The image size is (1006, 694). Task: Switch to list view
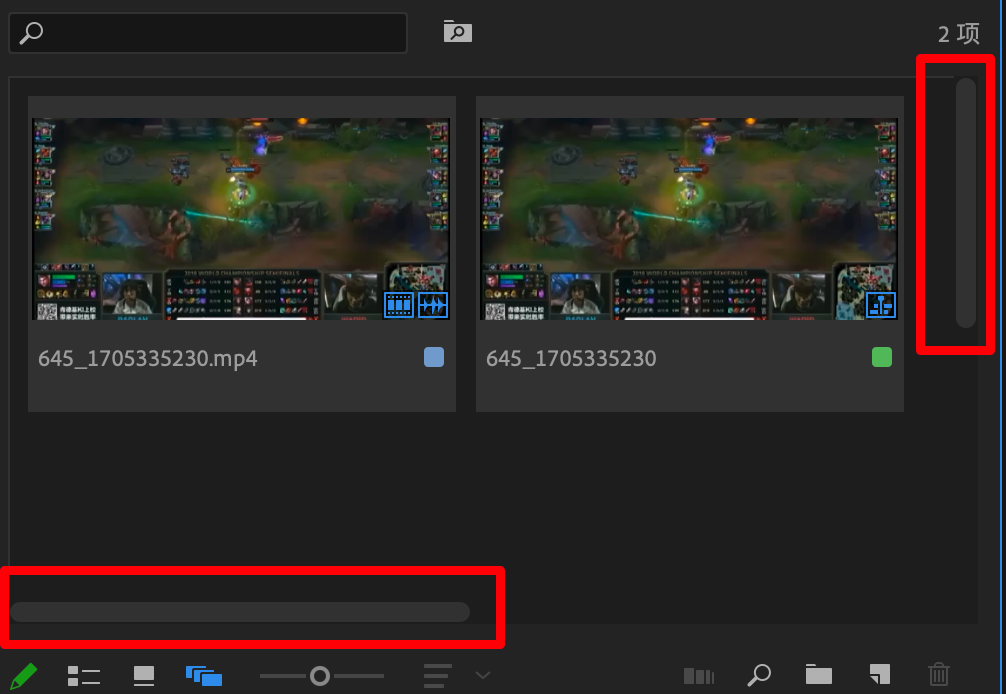tap(83, 675)
